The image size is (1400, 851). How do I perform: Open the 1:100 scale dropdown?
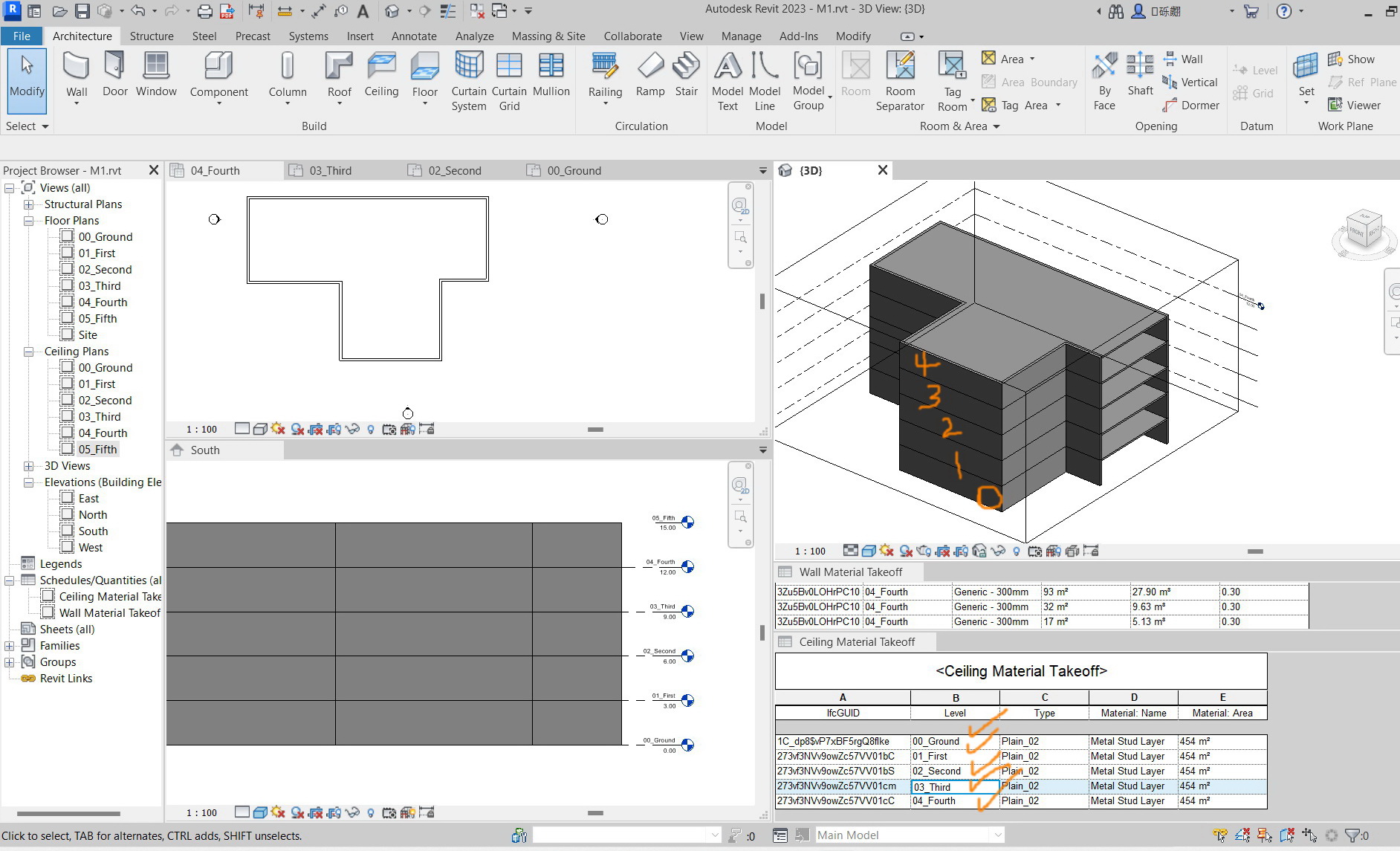[x=202, y=429]
